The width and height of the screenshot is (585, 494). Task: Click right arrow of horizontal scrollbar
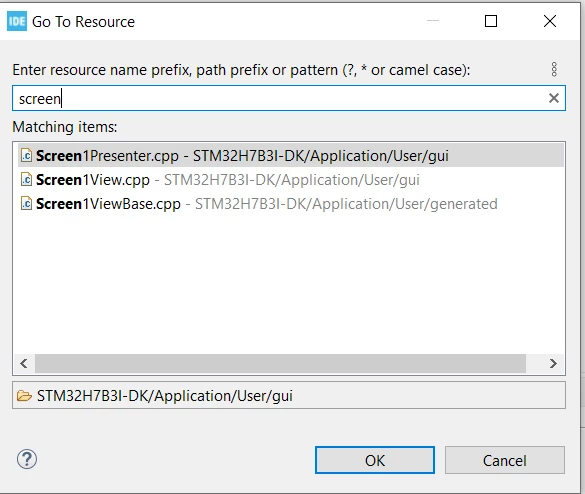coord(553,363)
